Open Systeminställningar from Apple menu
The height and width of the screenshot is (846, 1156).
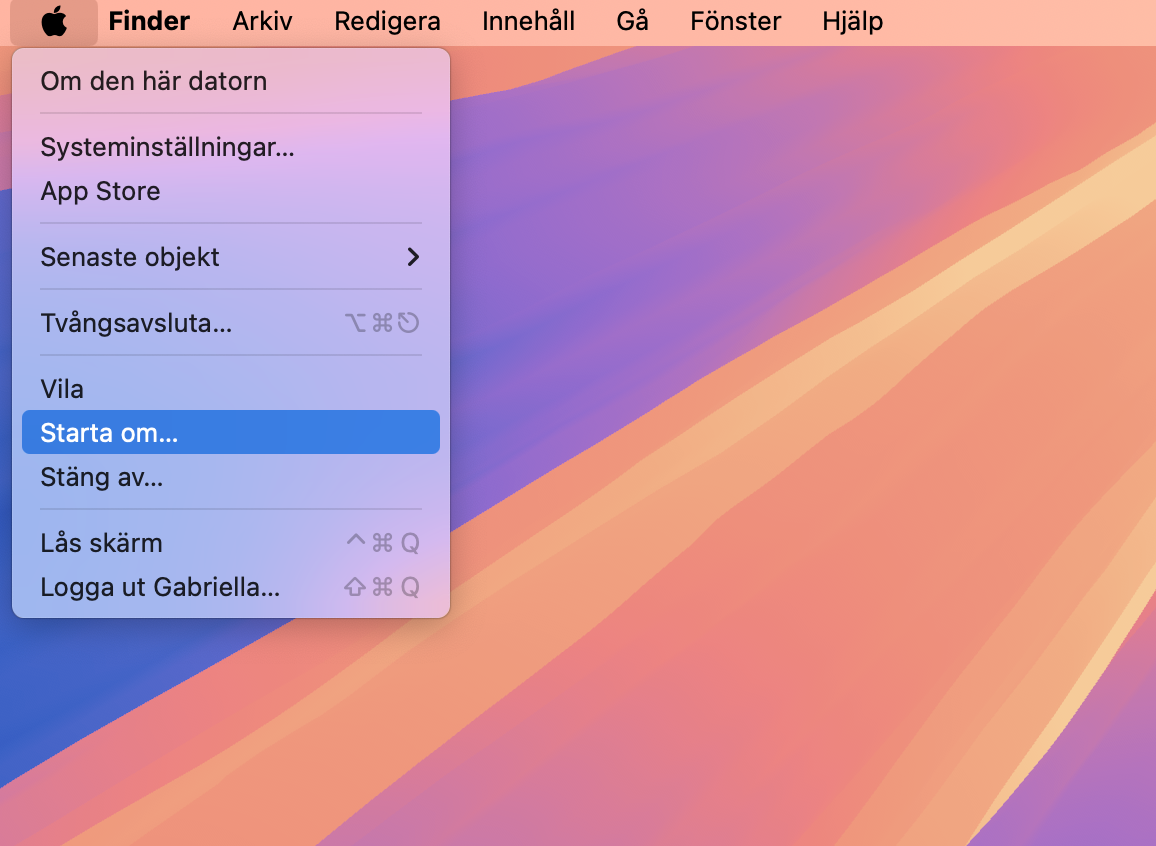(231, 147)
